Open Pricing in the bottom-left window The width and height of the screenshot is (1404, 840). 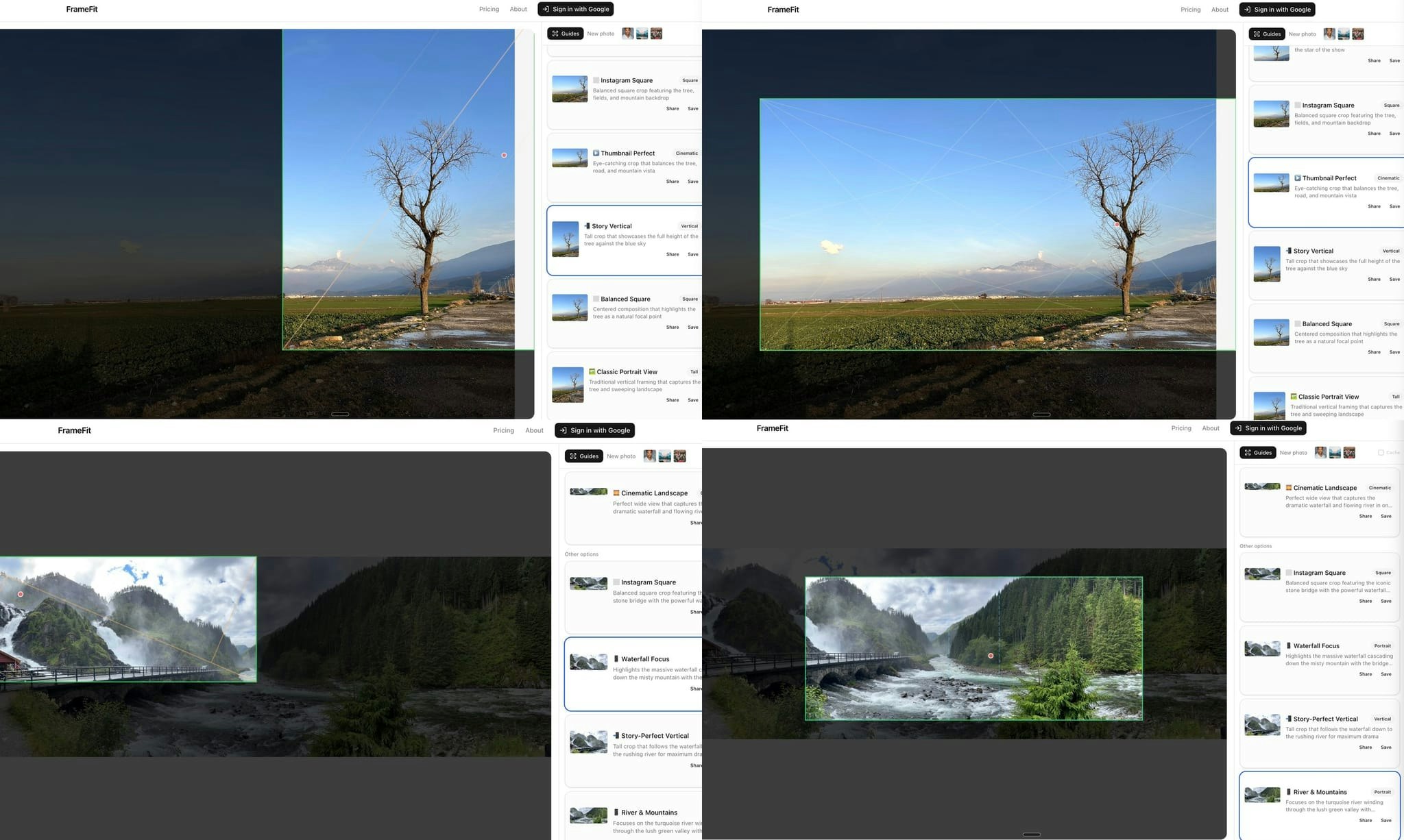point(503,430)
